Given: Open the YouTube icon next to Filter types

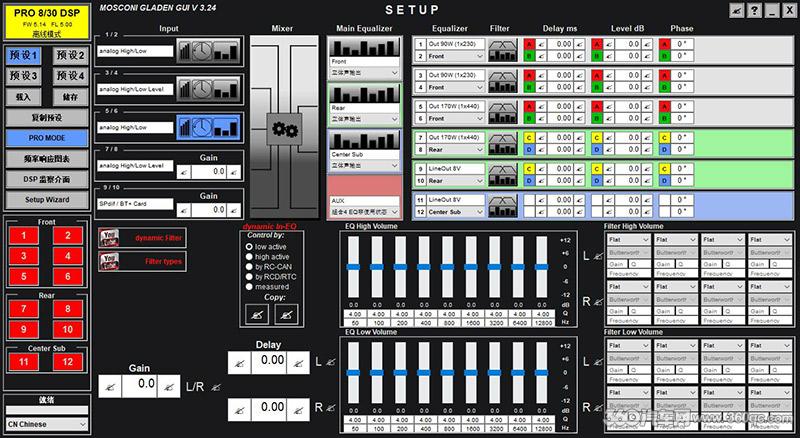Looking at the screenshot, I should tap(109, 261).
